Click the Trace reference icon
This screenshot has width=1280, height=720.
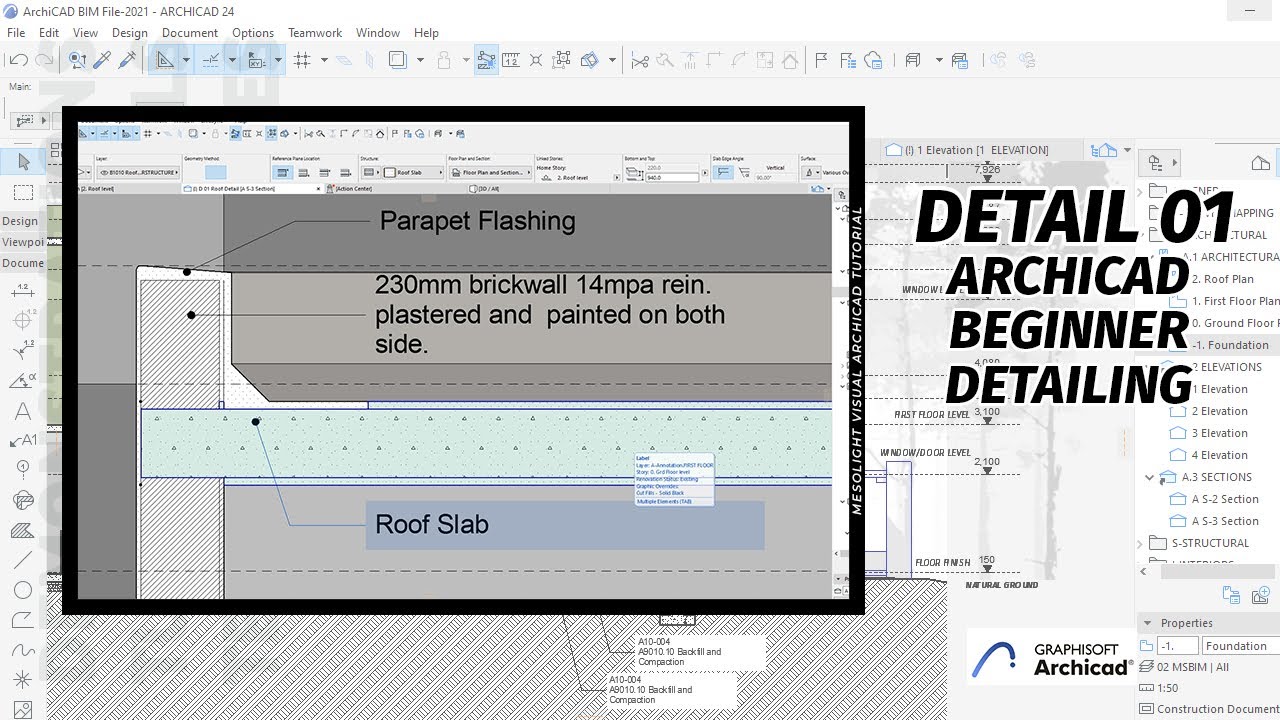398,60
